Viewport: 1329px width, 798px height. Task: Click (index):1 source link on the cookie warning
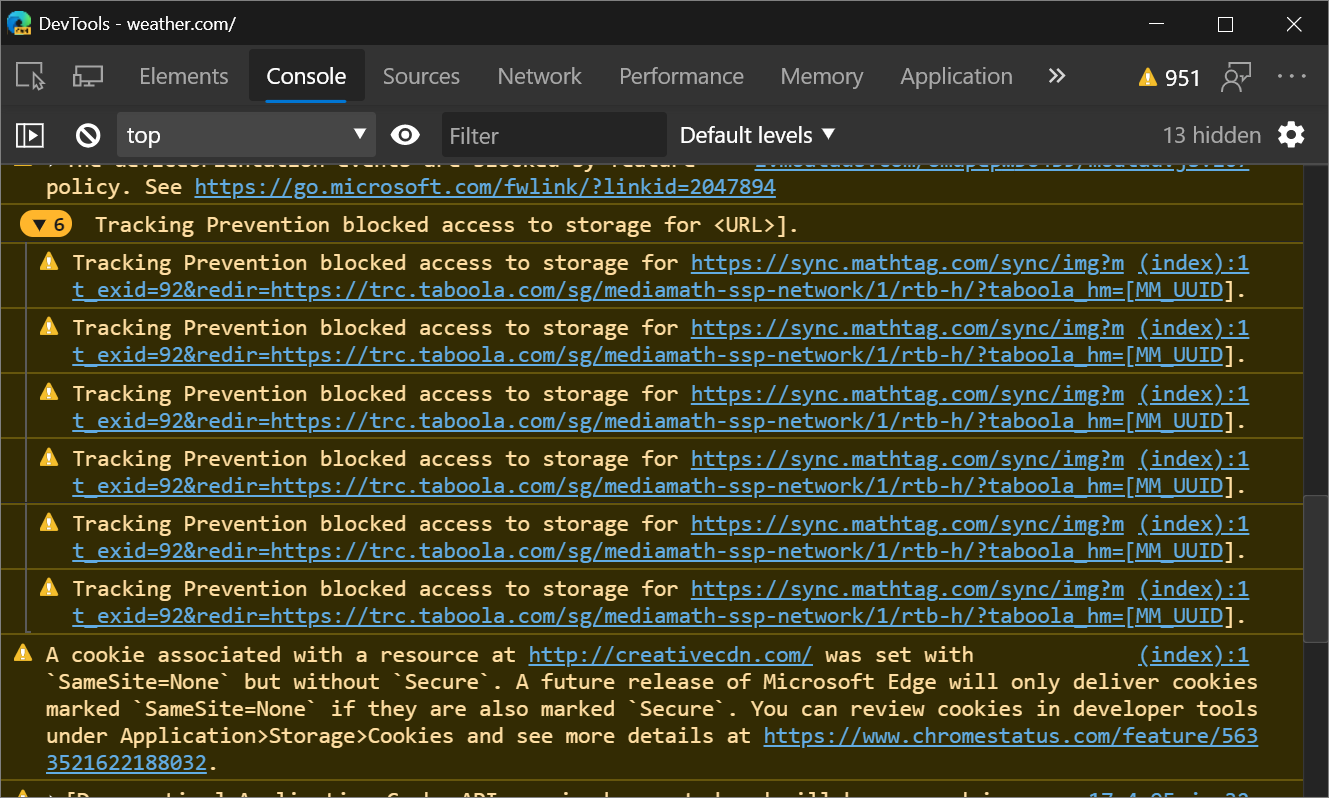tap(1194, 655)
